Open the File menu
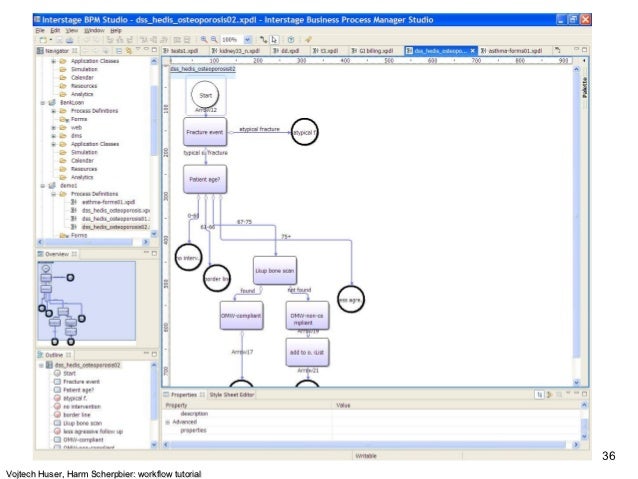Screen dimensions: 638x479 point(40,30)
